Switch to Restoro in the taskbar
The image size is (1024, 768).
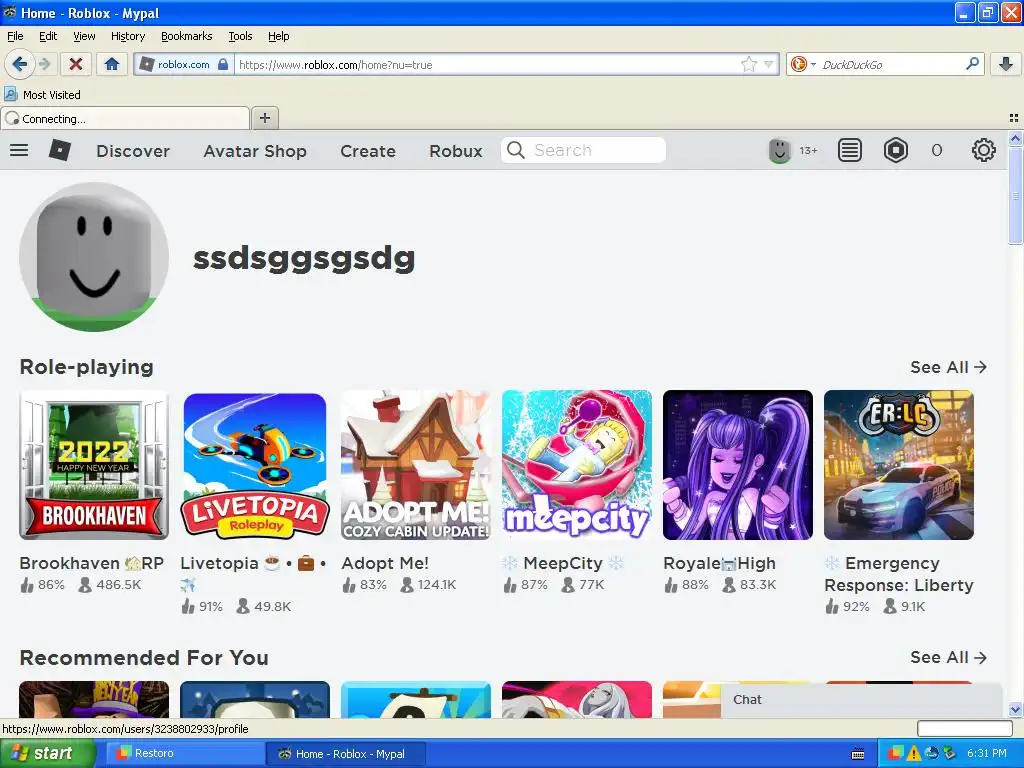(x=184, y=754)
